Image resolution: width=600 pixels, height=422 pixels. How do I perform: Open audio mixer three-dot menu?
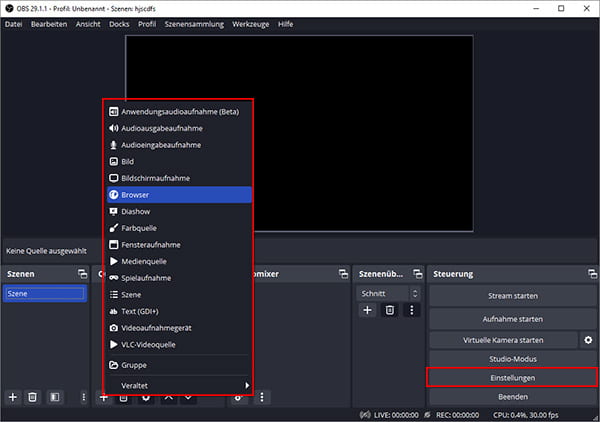(262, 397)
